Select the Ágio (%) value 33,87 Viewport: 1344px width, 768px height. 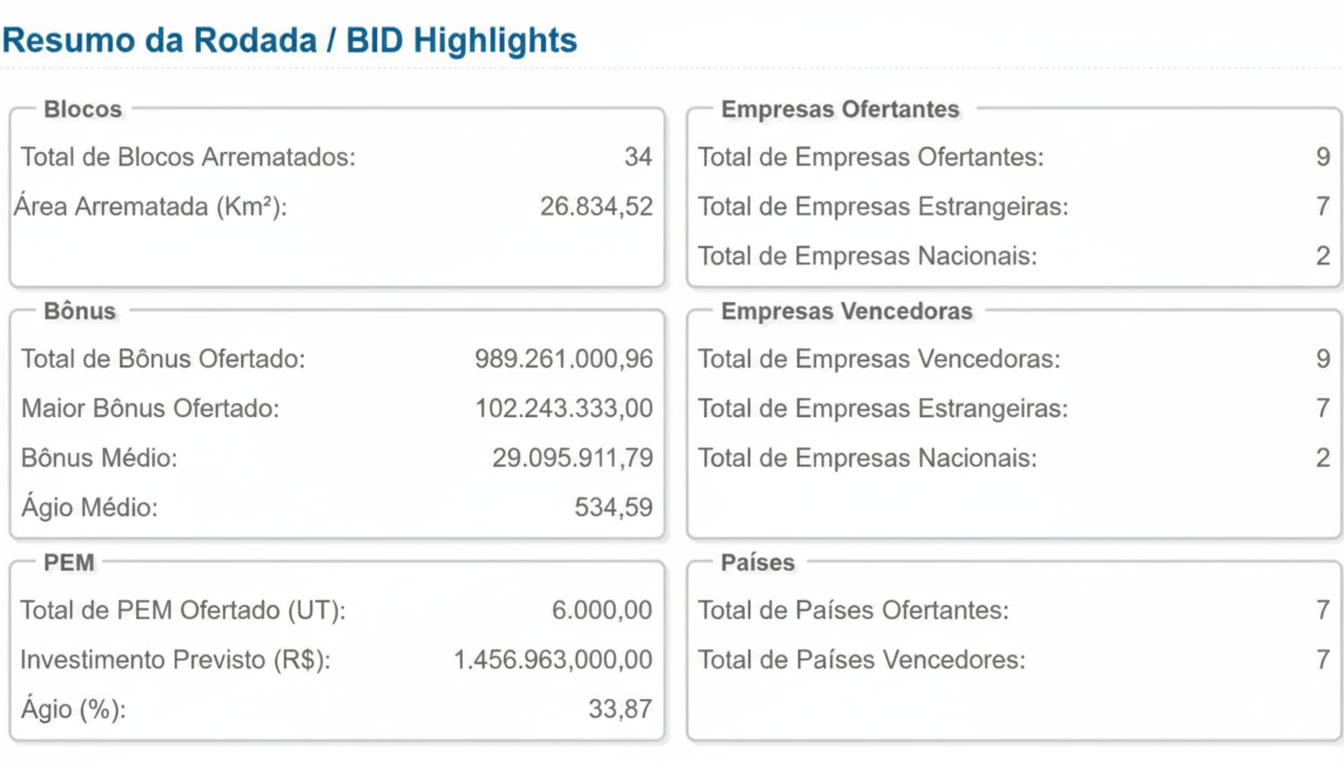[620, 710]
